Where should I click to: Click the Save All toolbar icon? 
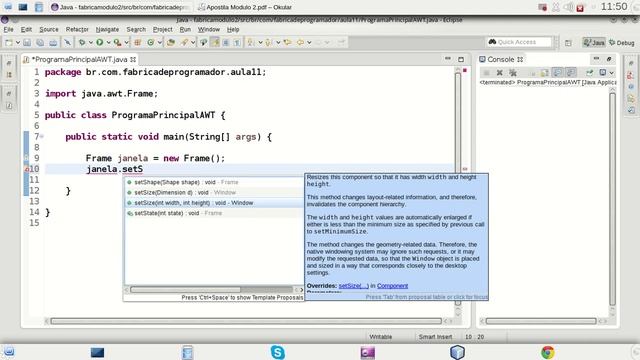pos(40,42)
